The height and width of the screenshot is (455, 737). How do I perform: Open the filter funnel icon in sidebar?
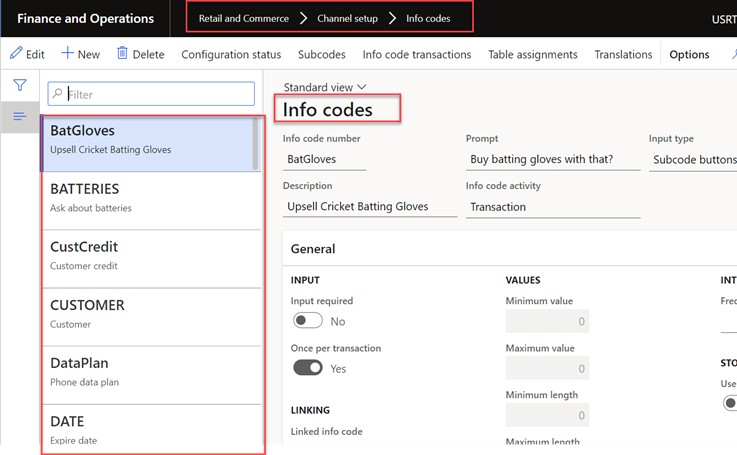(x=20, y=85)
